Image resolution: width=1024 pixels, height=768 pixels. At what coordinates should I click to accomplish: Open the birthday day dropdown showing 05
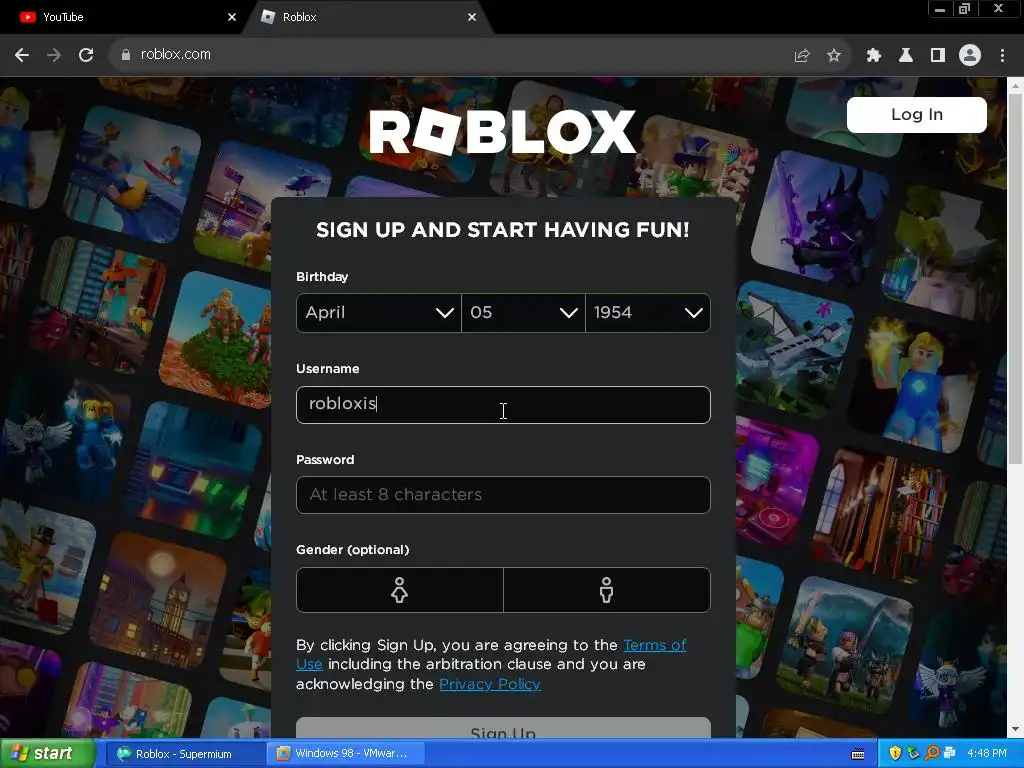pos(523,313)
